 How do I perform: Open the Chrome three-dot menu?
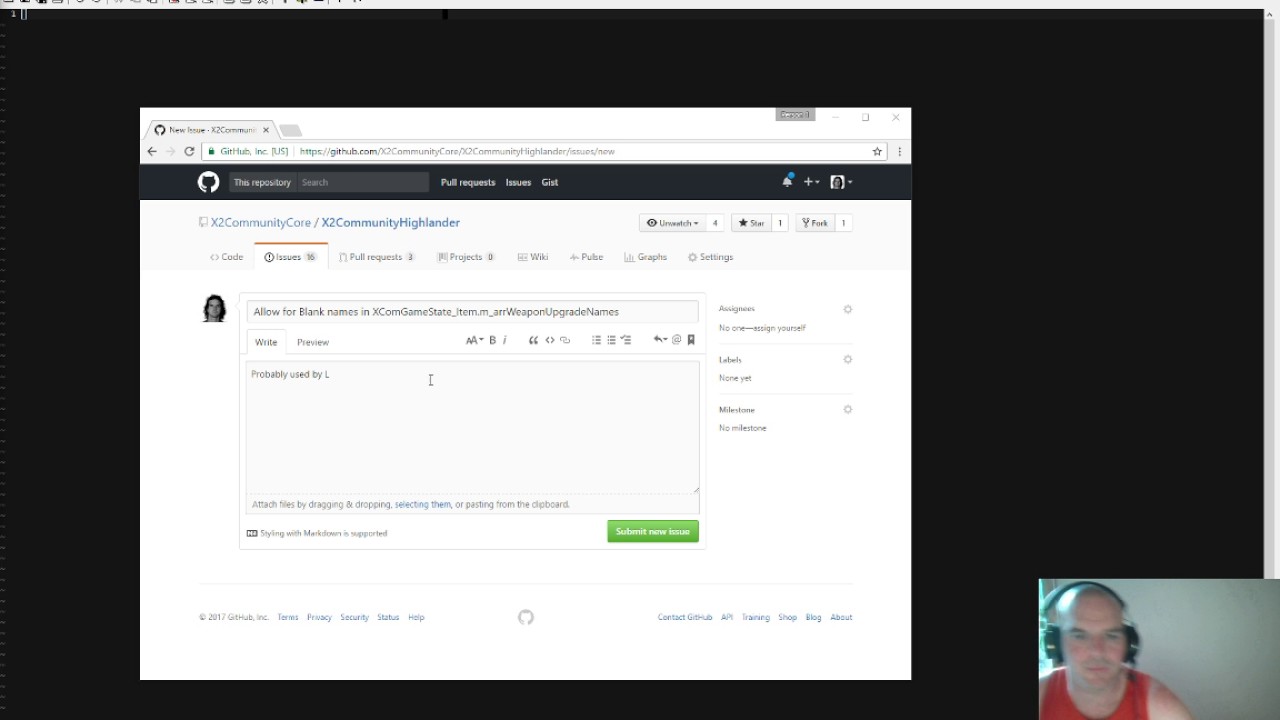pos(899,151)
